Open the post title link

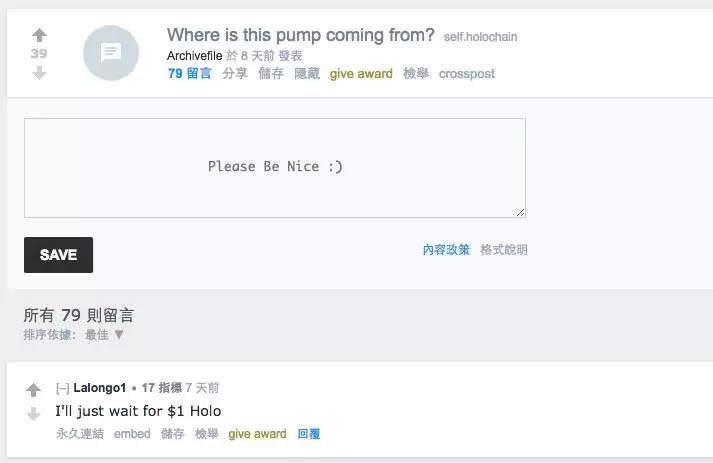coord(301,36)
